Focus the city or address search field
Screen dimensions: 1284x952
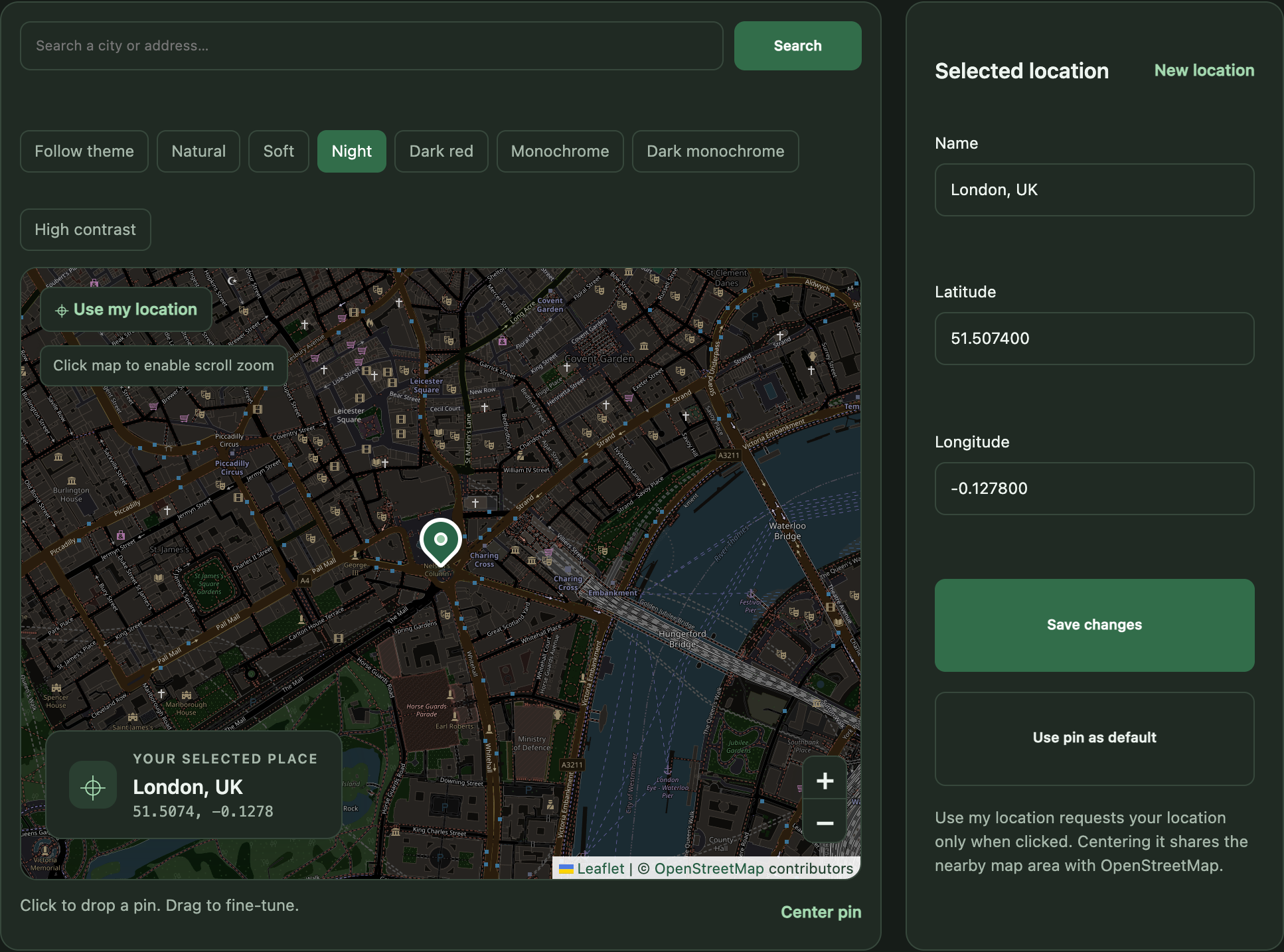pyautogui.click(x=372, y=46)
